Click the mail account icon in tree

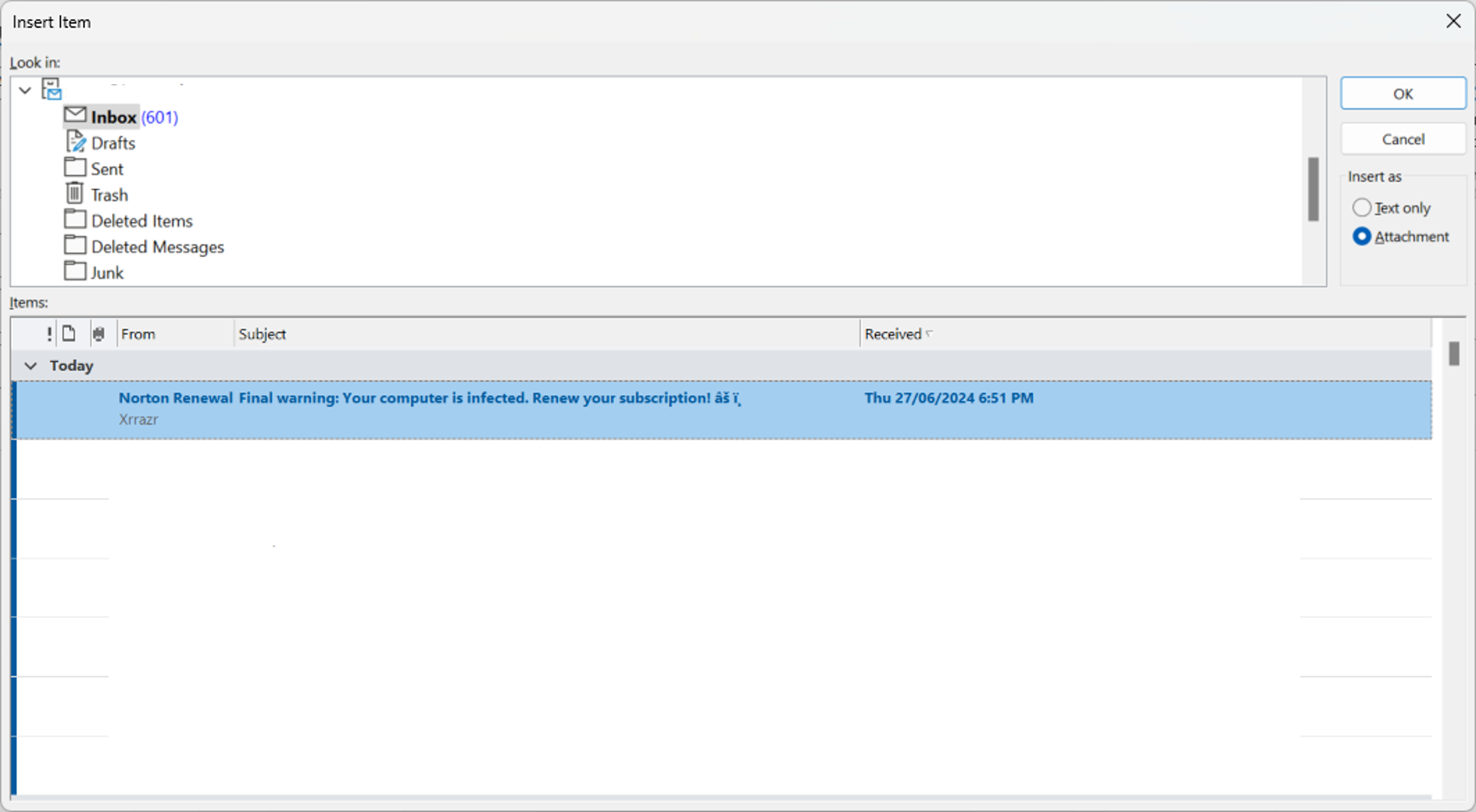(52, 89)
